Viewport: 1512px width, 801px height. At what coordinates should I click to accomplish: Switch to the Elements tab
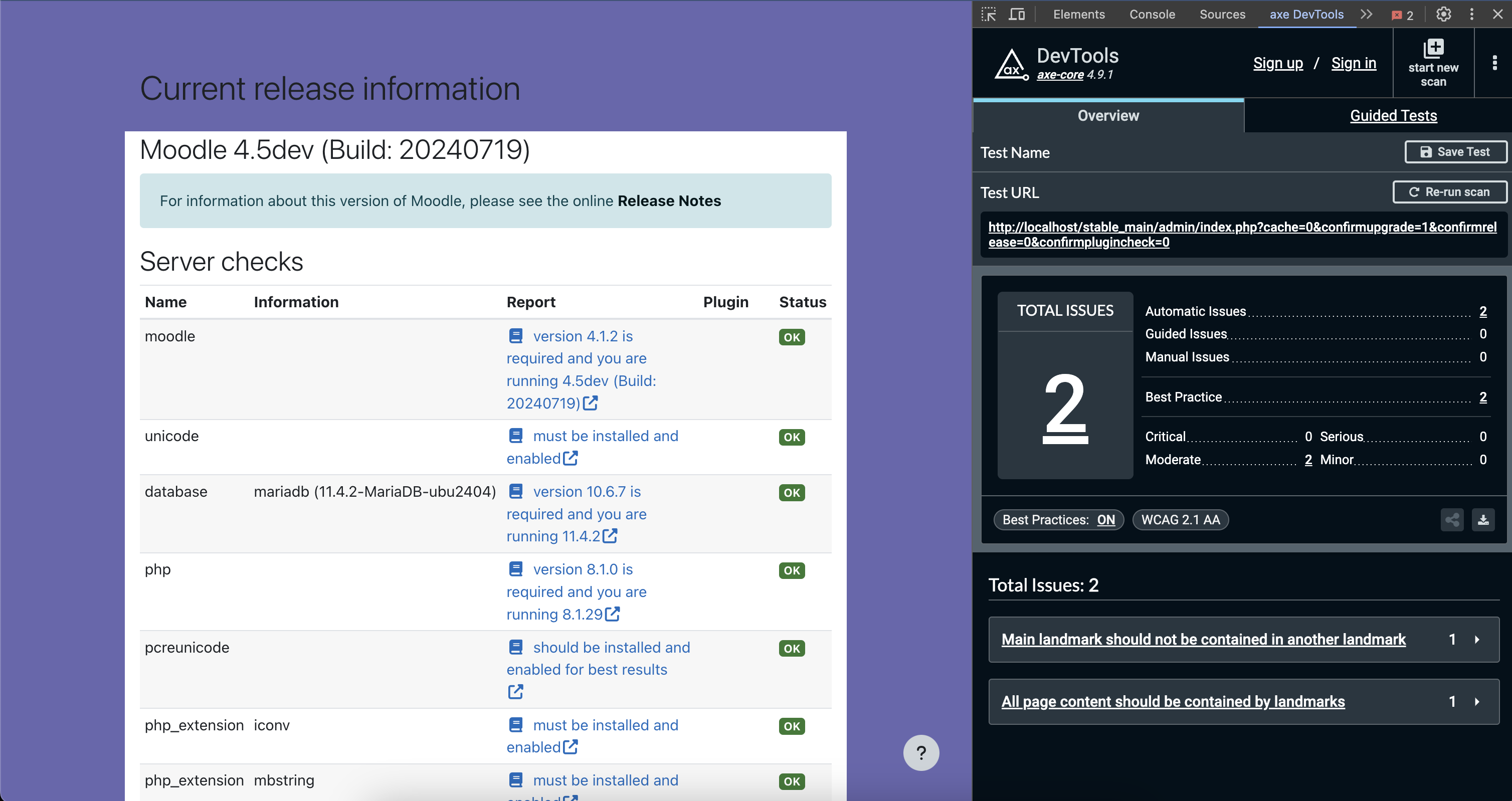pos(1079,14)
